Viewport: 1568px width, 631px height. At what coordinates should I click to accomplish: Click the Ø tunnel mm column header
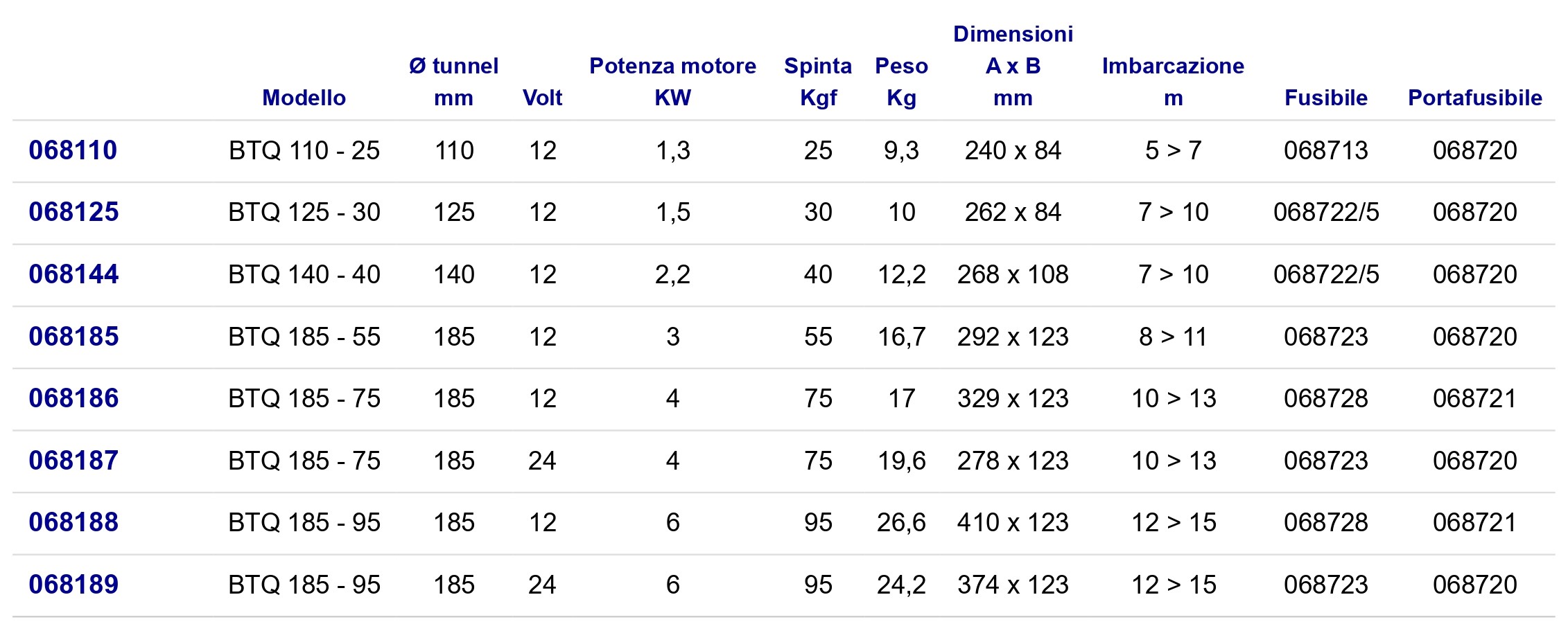pos(454,82)
